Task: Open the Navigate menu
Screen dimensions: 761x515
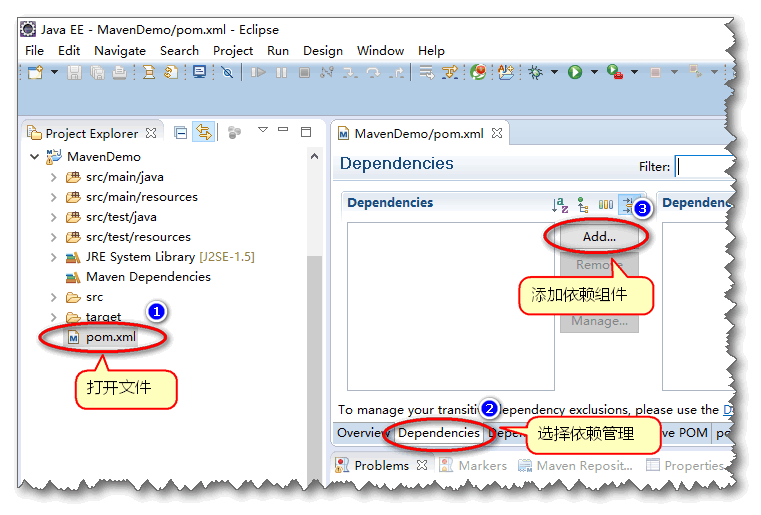Action: pos(120,51)
